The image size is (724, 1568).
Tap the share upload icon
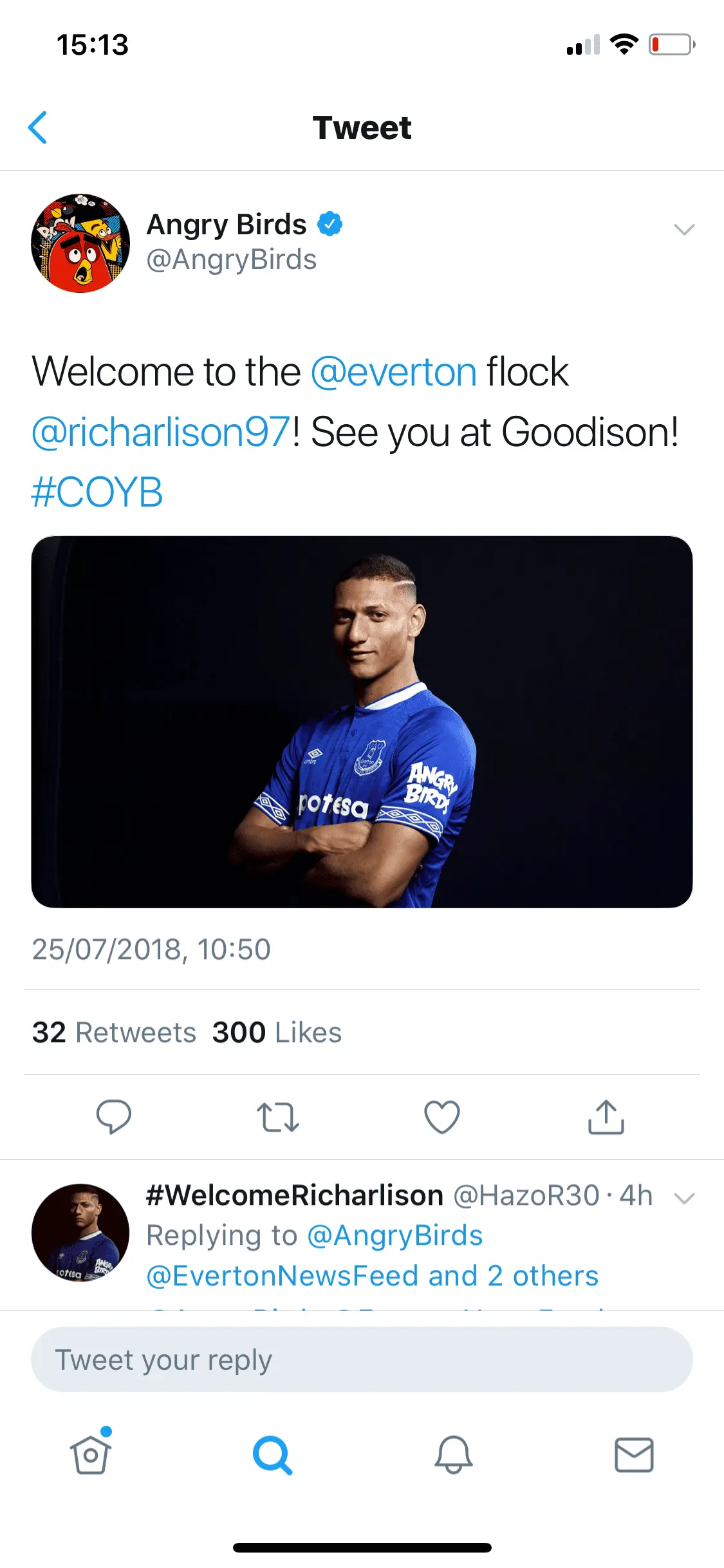[606, 1117]
